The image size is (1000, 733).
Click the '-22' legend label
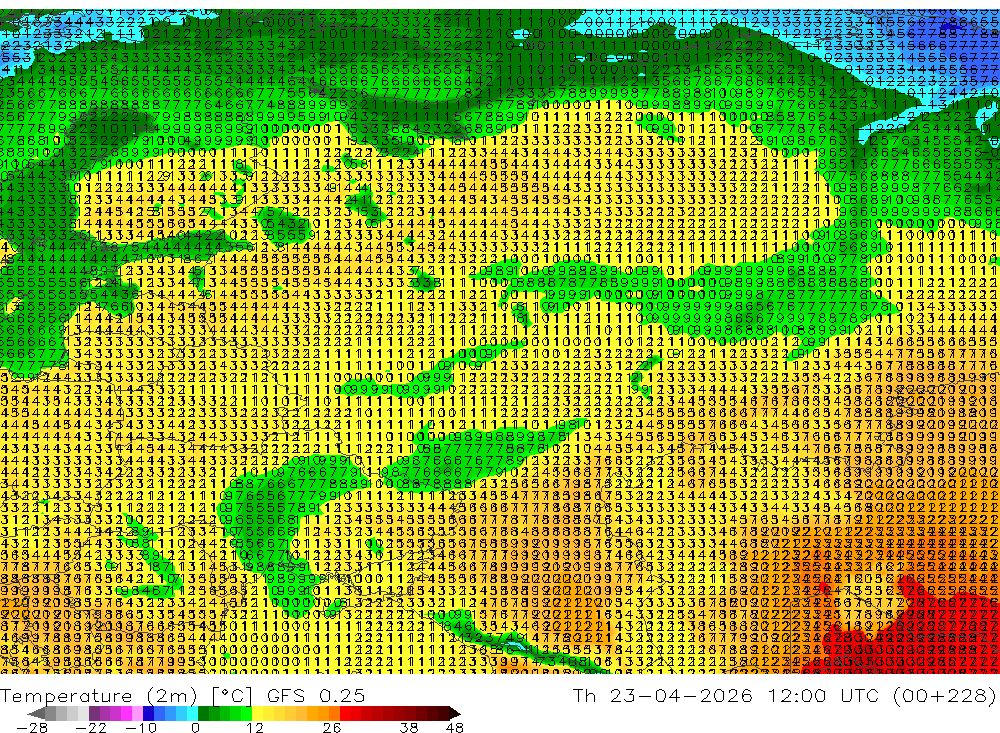tap(91, 727)
